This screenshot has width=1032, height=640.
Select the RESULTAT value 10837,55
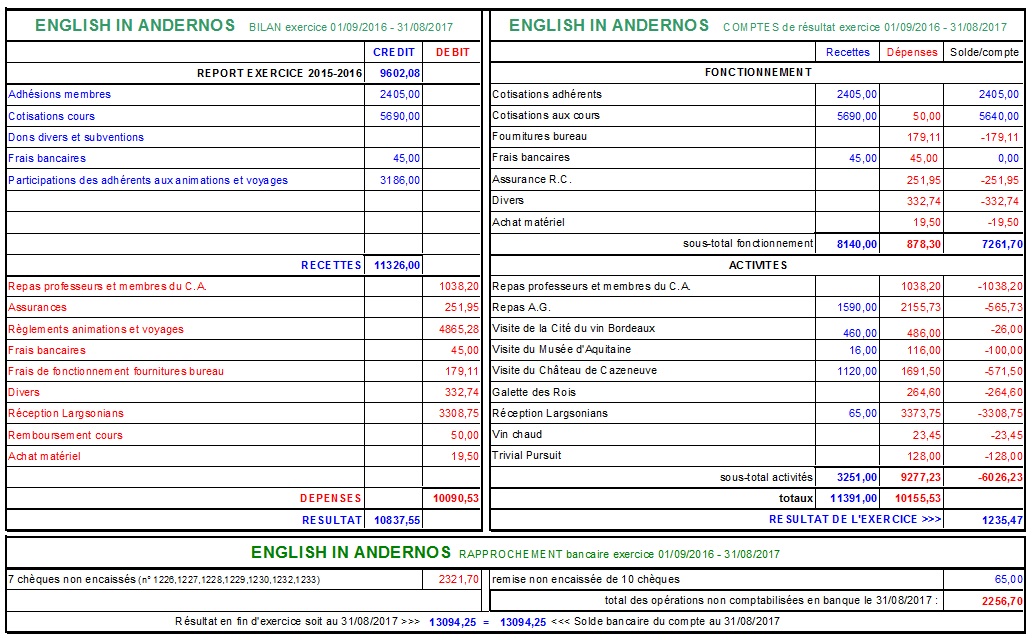[397, 520]
